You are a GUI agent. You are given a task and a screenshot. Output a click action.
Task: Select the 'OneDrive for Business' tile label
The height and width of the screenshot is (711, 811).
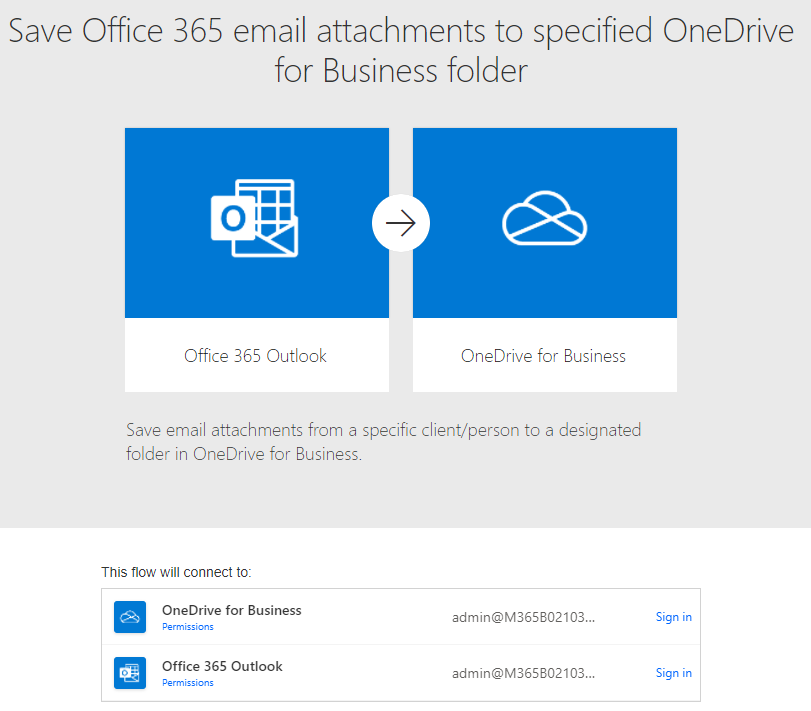pos(543,356)
